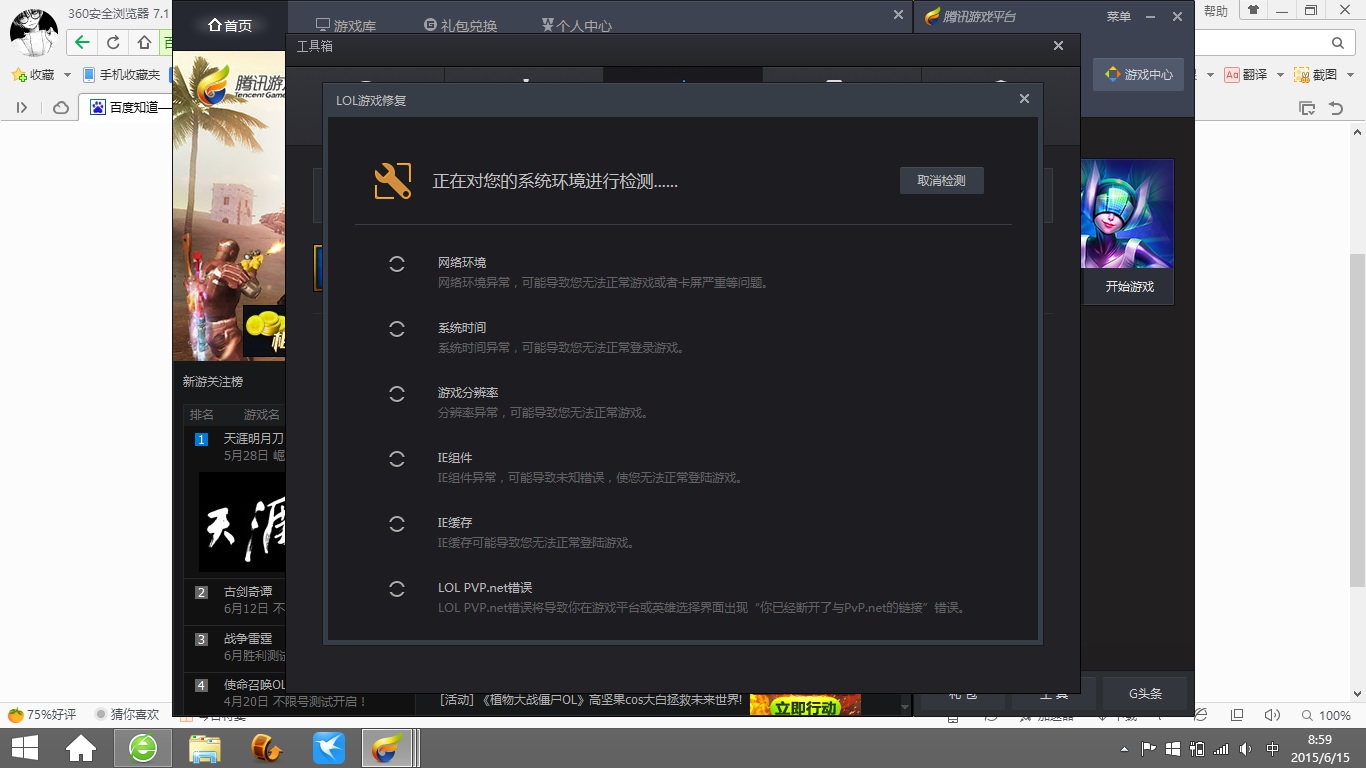
Task: Click the neon character game thumbnail
Action: click(x=1127, y=214)
